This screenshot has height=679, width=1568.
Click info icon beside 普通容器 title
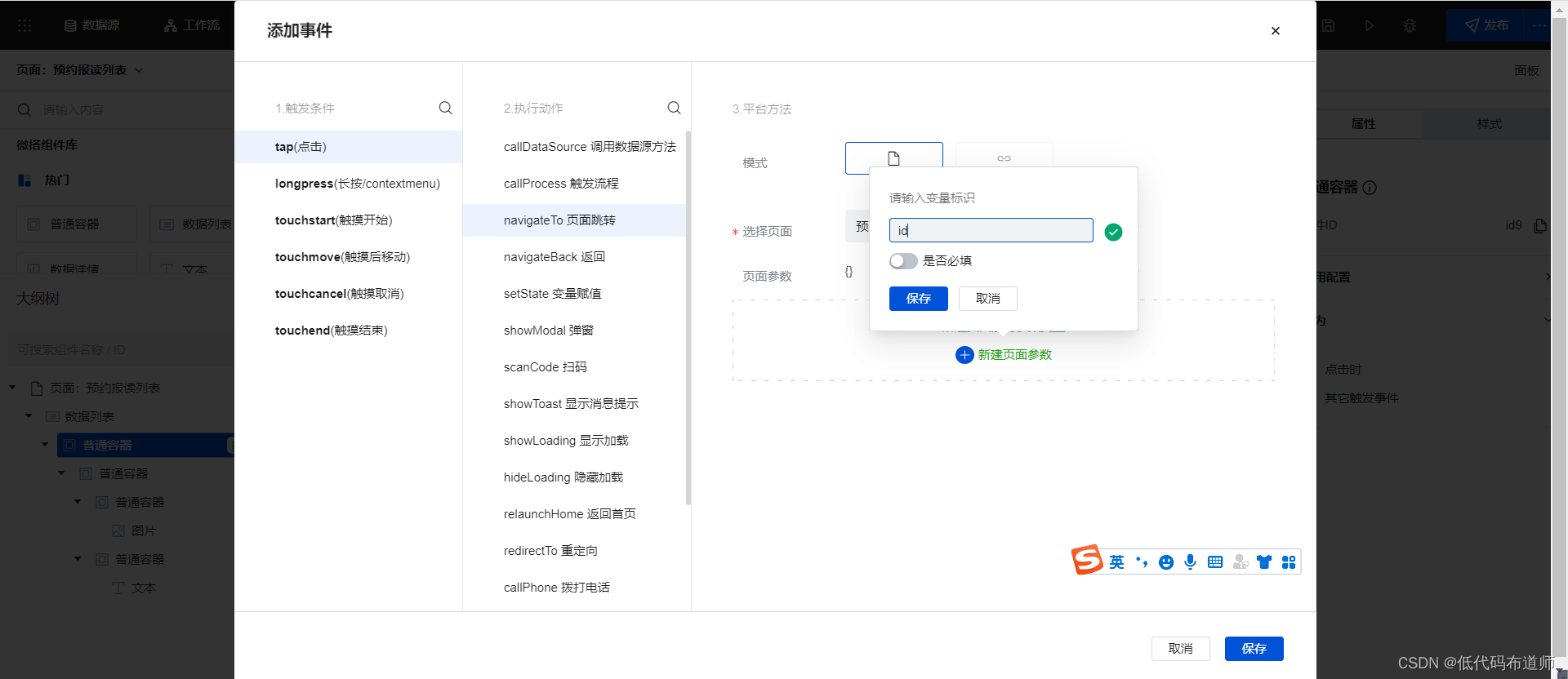click(1370, 188)
